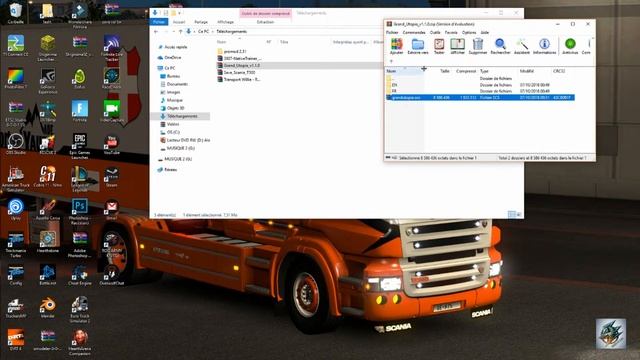
Task: Open DiRT 4 desktop shortcut
Action: [16, 339]
